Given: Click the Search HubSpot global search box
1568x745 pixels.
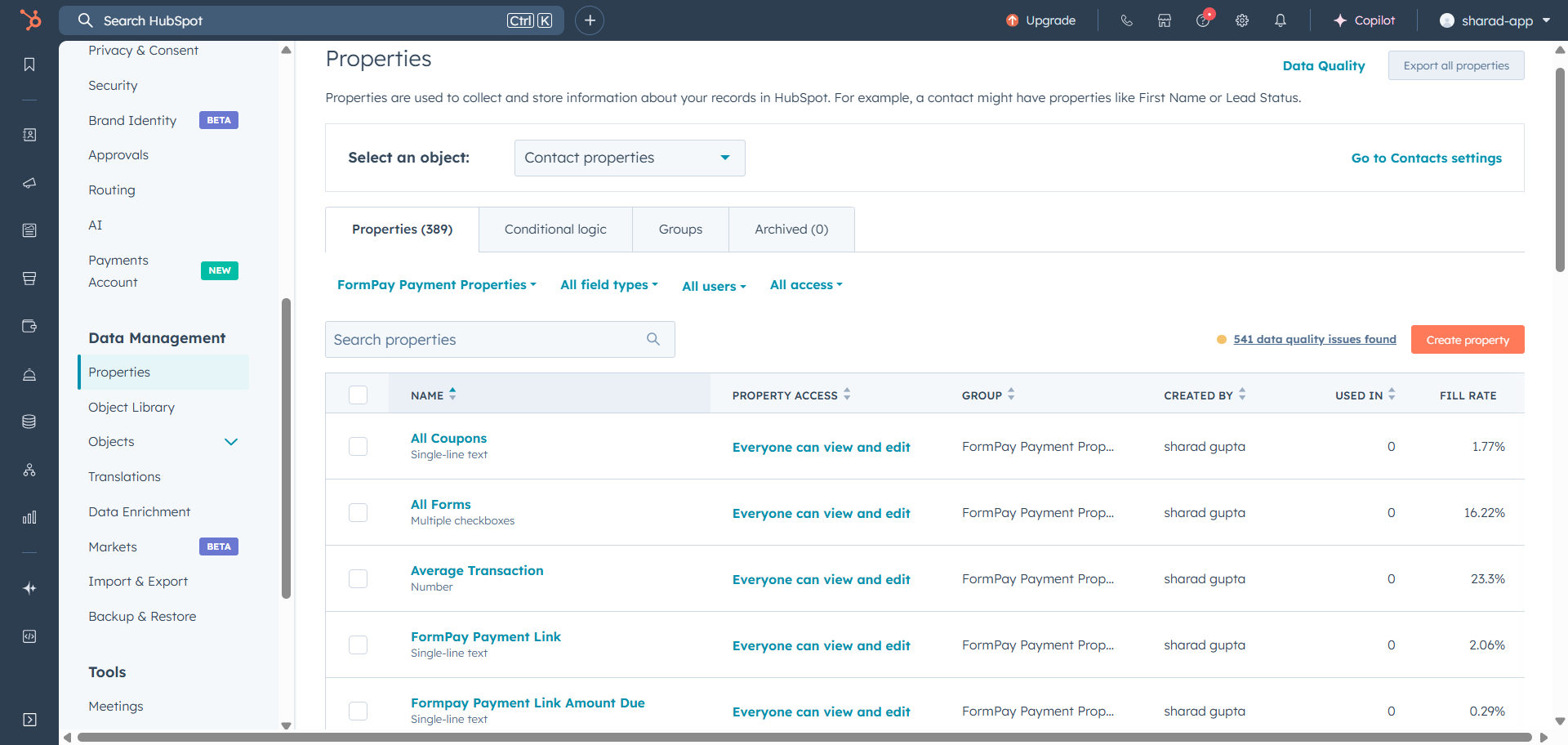Looking at the screenshot, I should pos(311,20).
